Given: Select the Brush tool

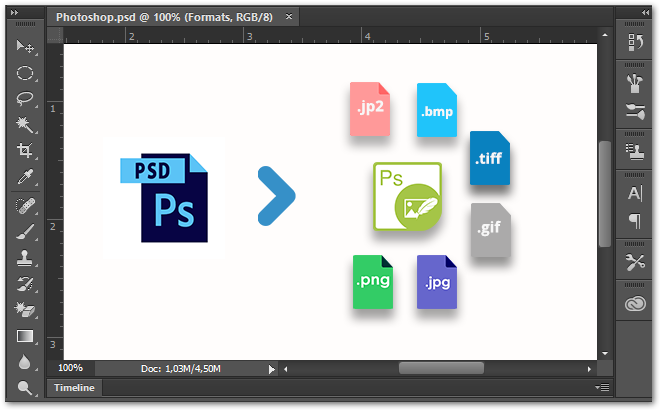Looking at the screenshot, I should (x=25, y=232).
